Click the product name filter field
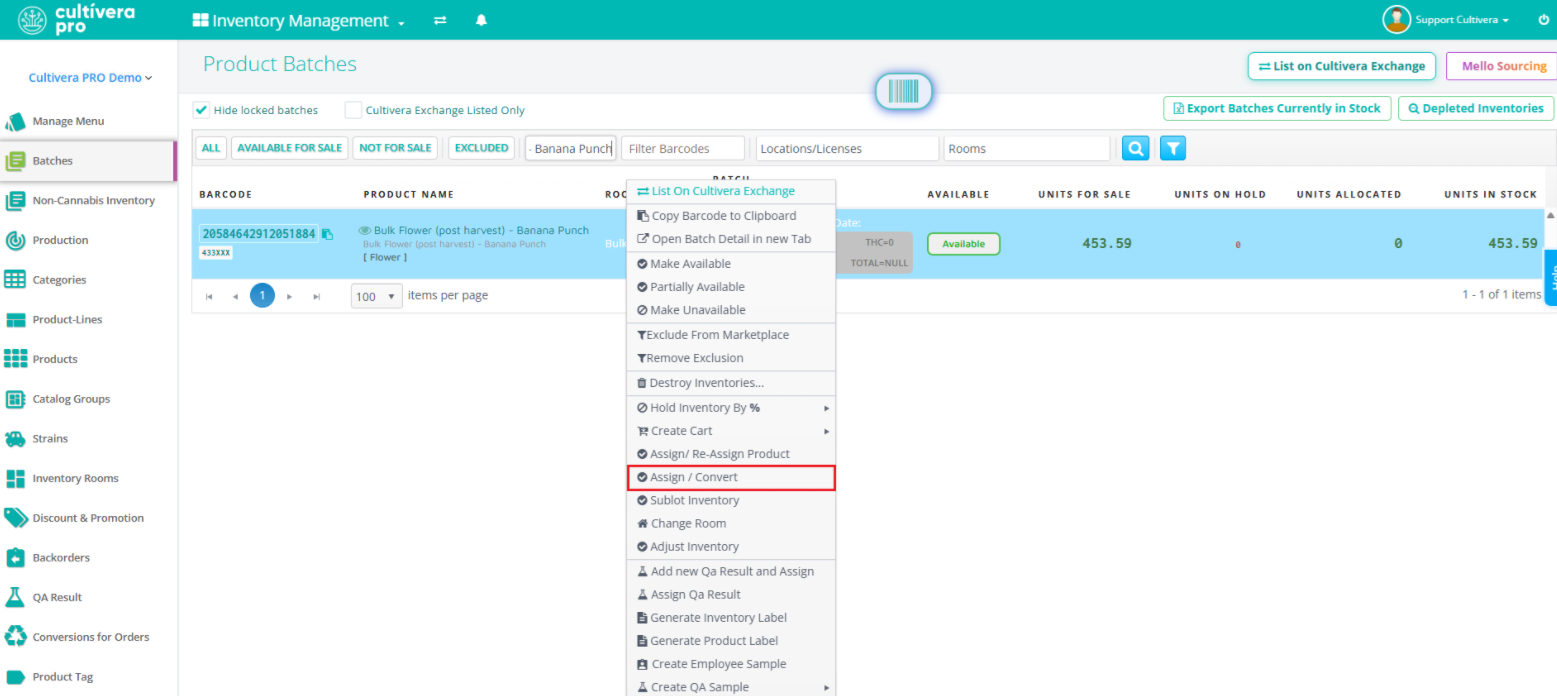 tap(570, 148)
